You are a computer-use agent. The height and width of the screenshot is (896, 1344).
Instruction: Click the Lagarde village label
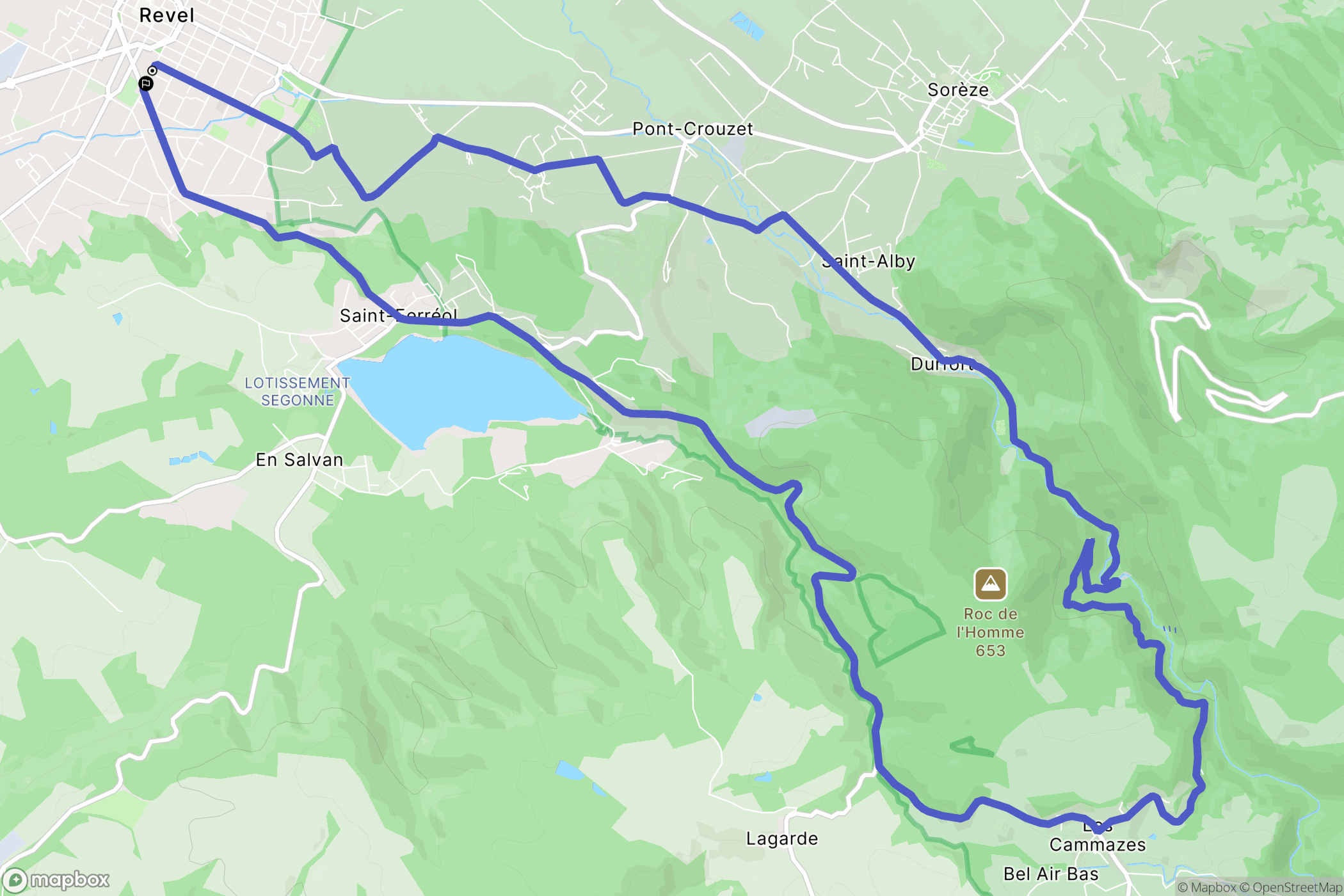782,838
